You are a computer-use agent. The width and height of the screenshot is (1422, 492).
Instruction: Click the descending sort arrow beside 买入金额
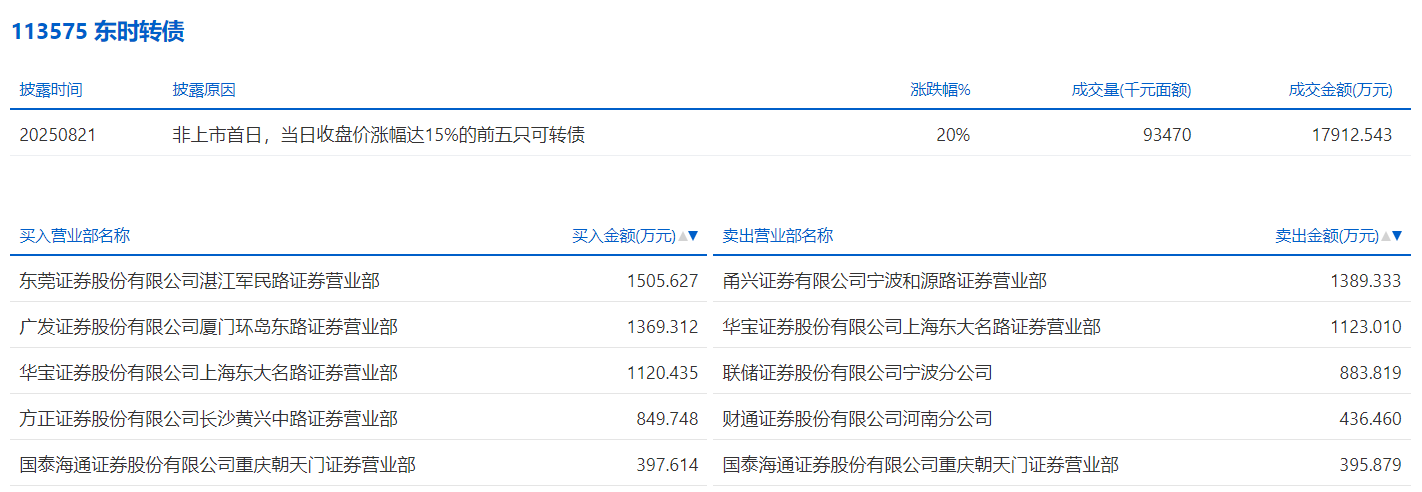(693, 237)
